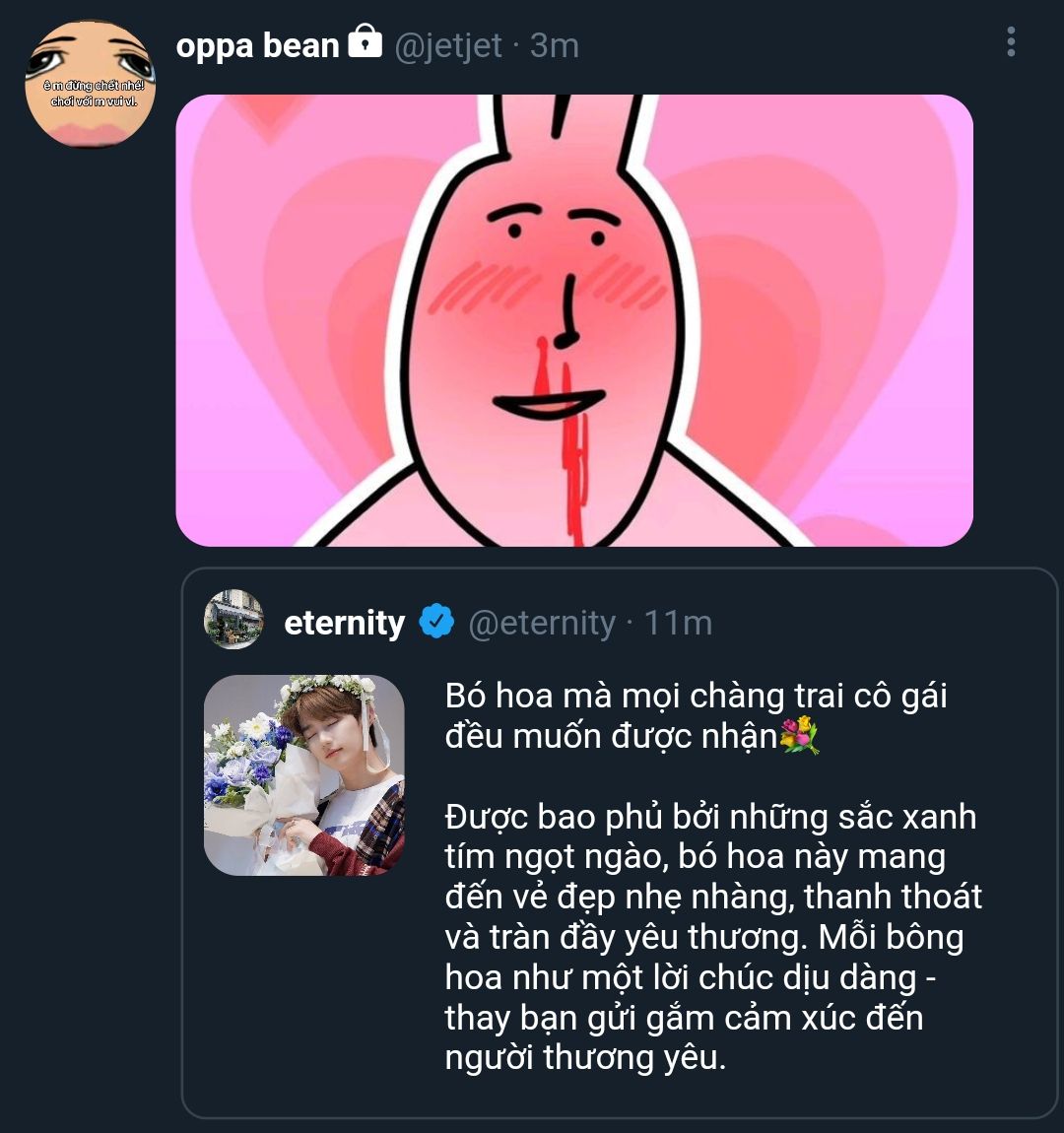1064x1133 pixels.
Task: Open the @eternity handle link
Action: tap(542, 623)
